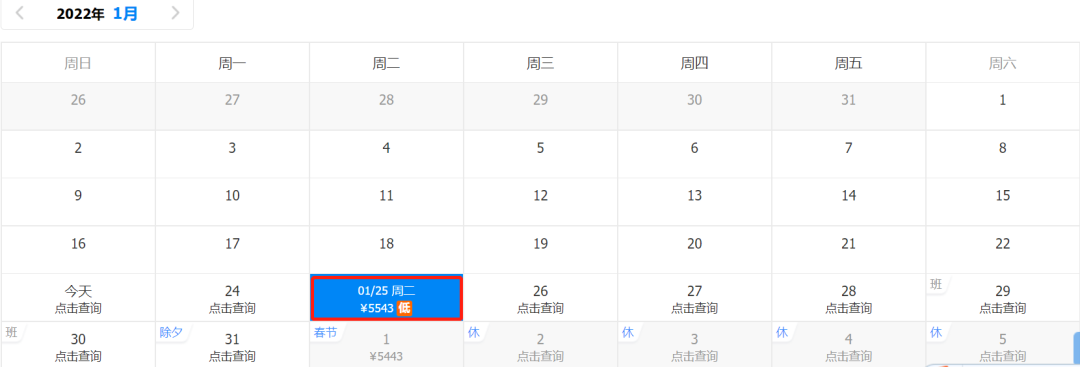Click 点击查询 under the 28th
This screenshot has width=1080, height=367.
click(x=849, y=308)
